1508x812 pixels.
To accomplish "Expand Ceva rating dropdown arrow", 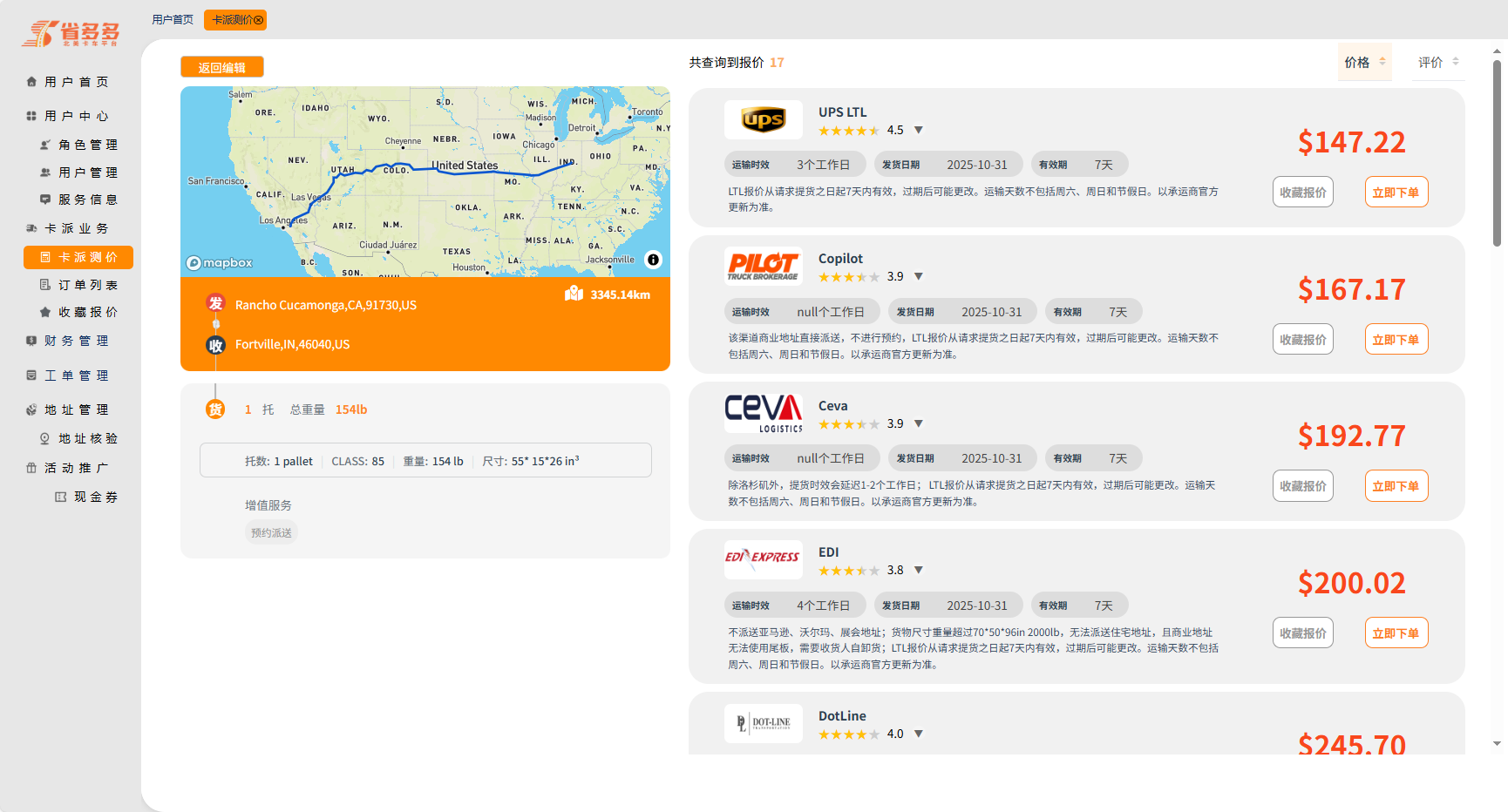I will (919, 424).
